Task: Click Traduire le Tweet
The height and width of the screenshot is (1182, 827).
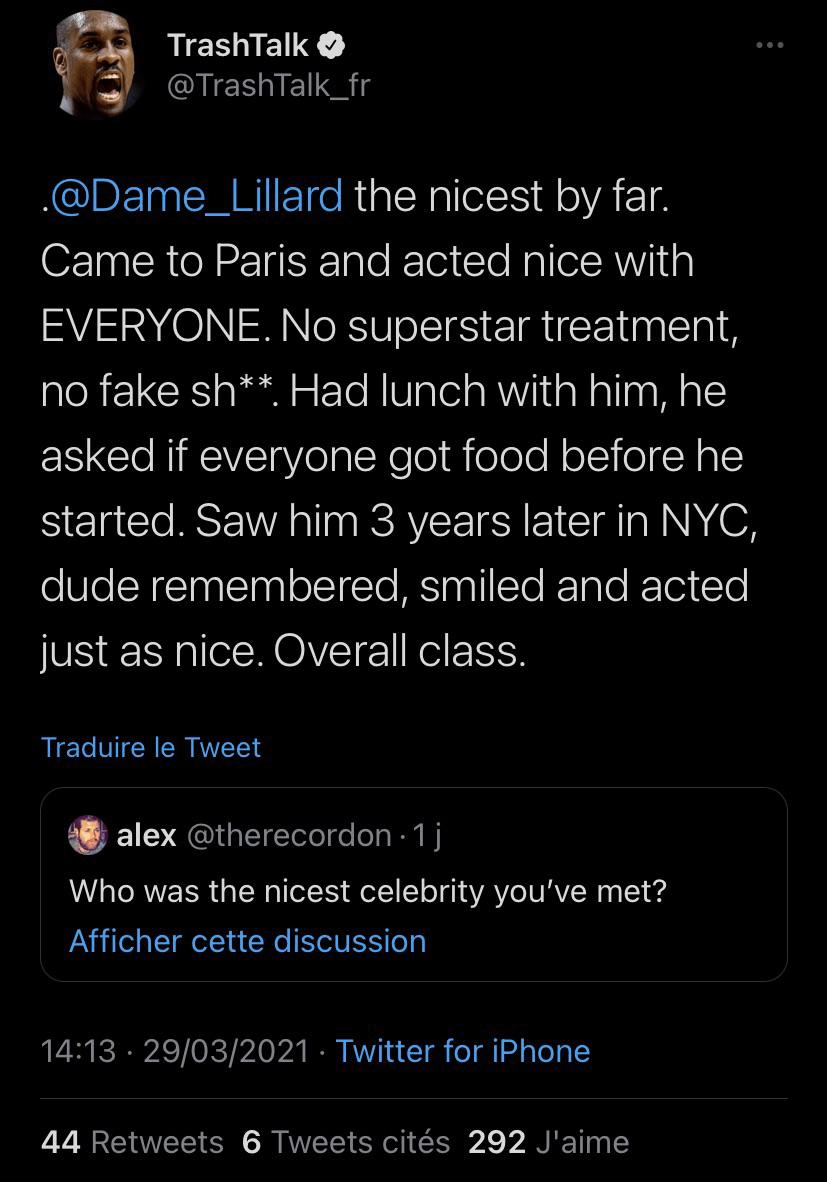Action: [151, 747]
